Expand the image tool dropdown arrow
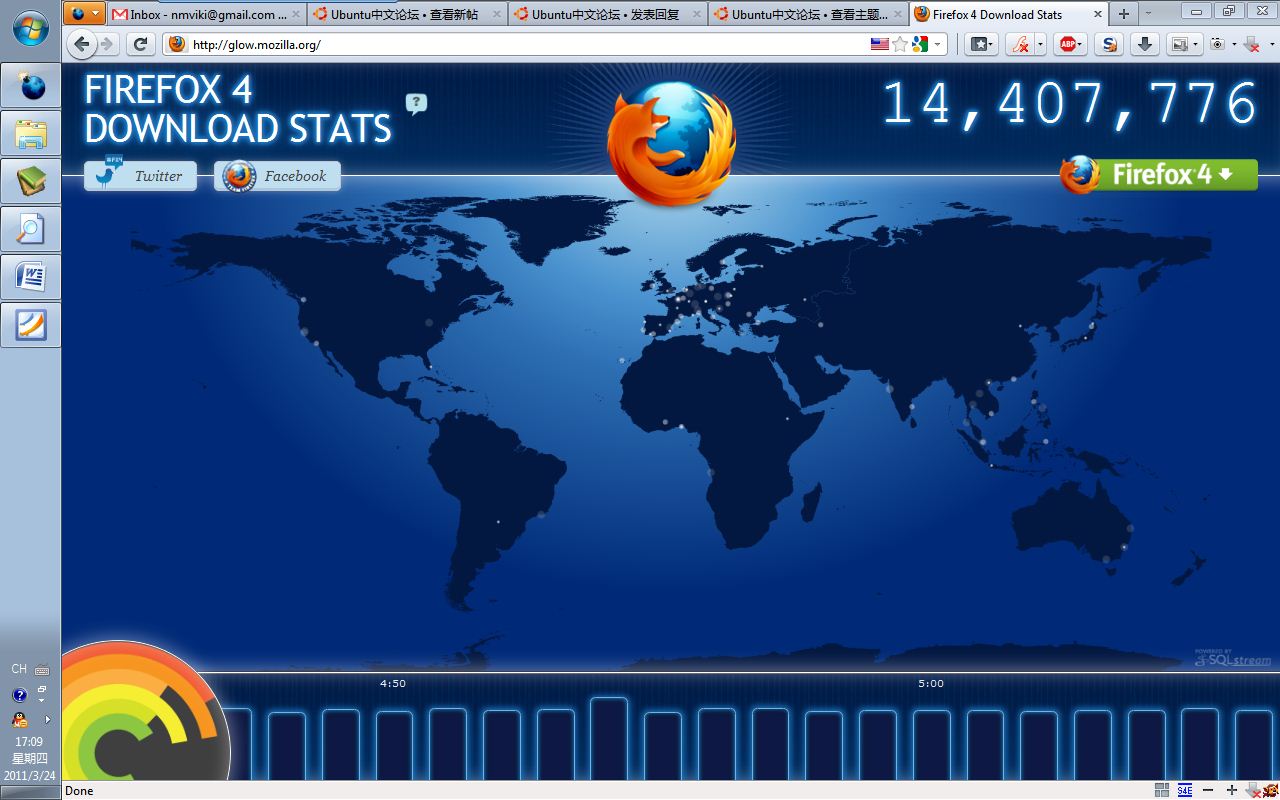 coord(1196,44)
